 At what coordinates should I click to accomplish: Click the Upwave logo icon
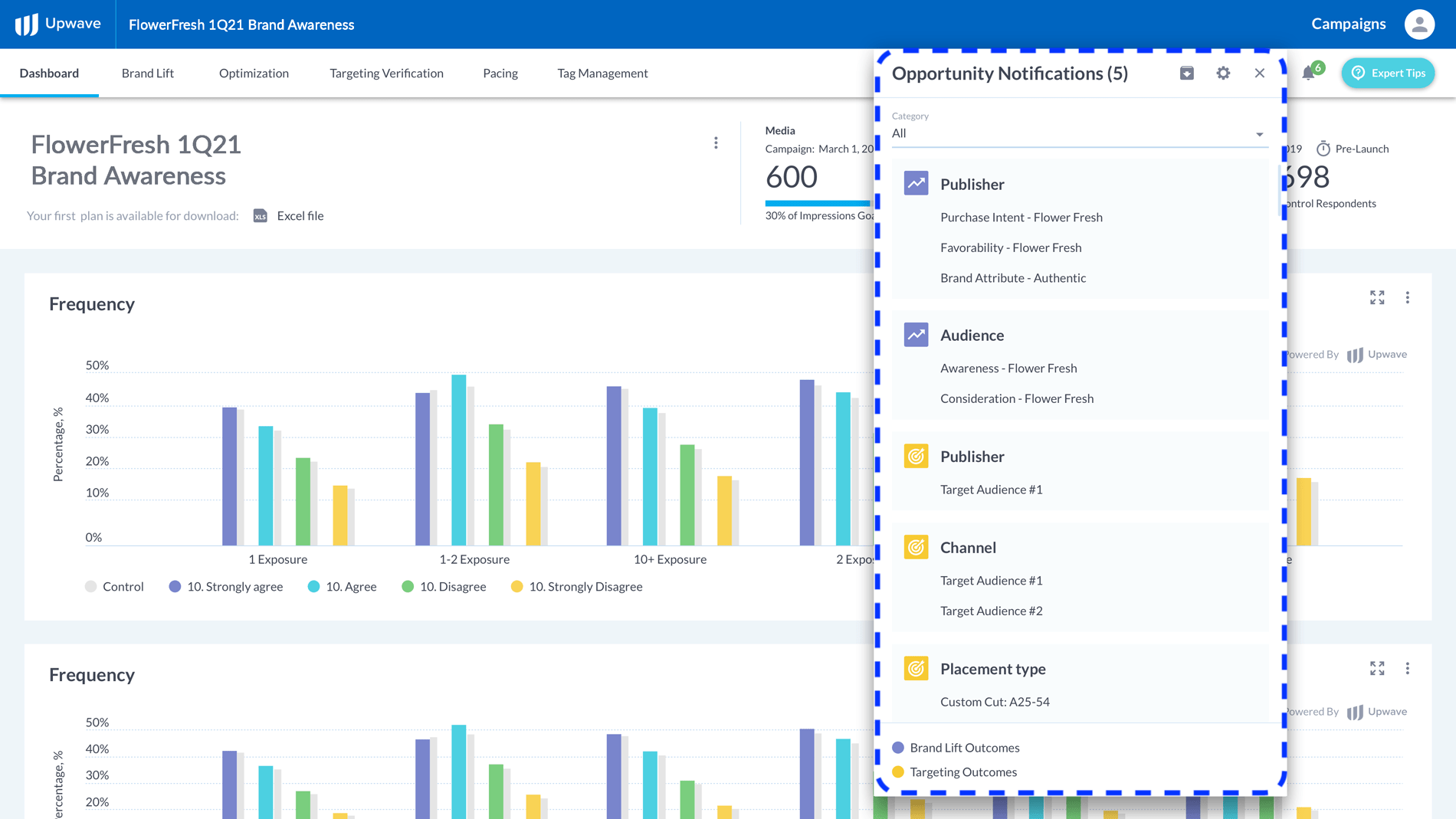(x=26, y=25)
